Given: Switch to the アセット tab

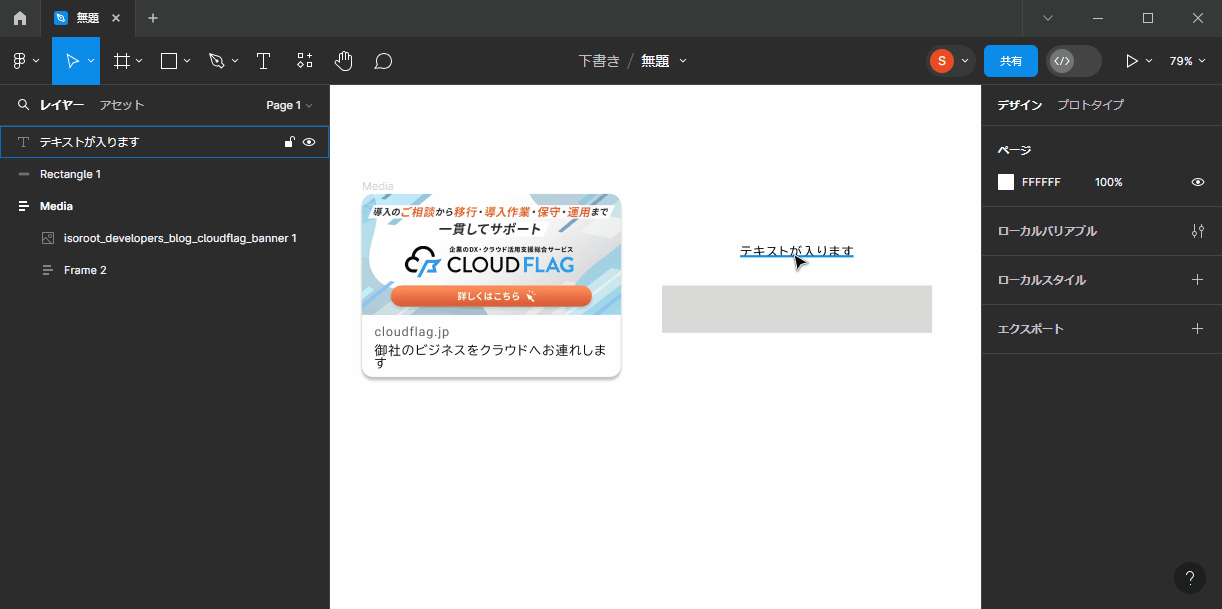Looking at the screenshot, I should 122,105.
